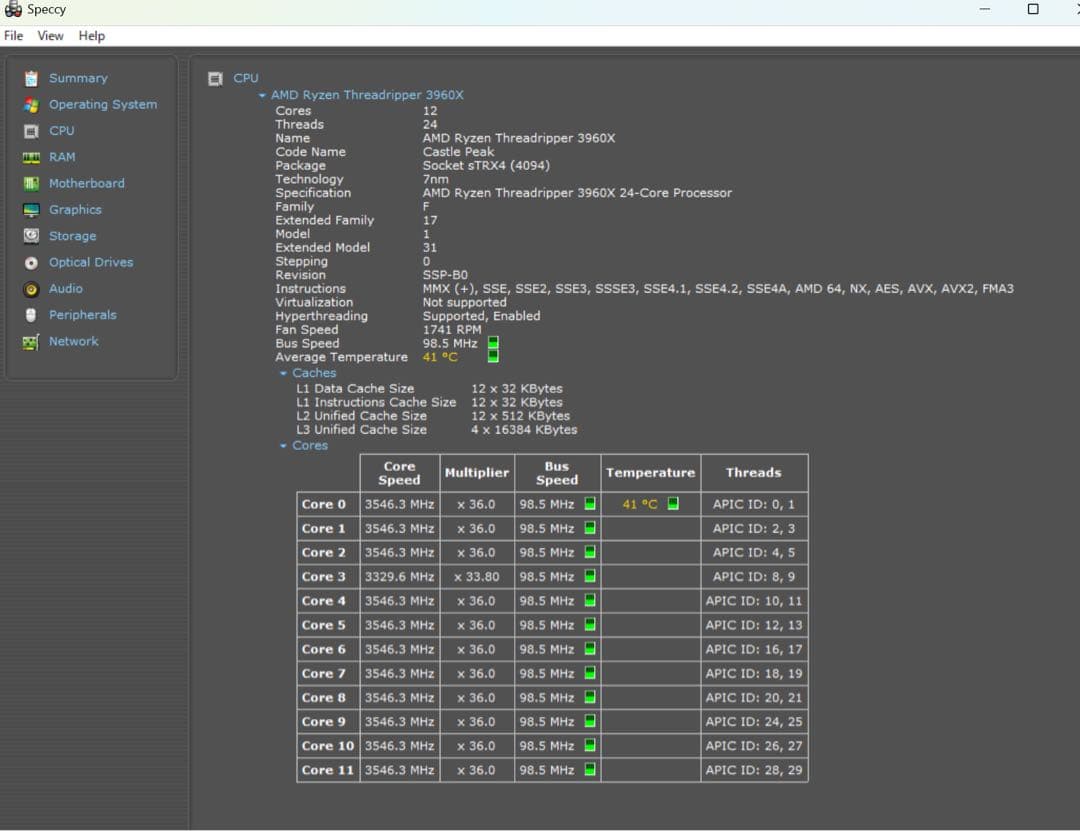Viewport: 1080px width, 831px height.
Task: Click Core 10 bus speed graph icon
Action: (x=590, y=746)
